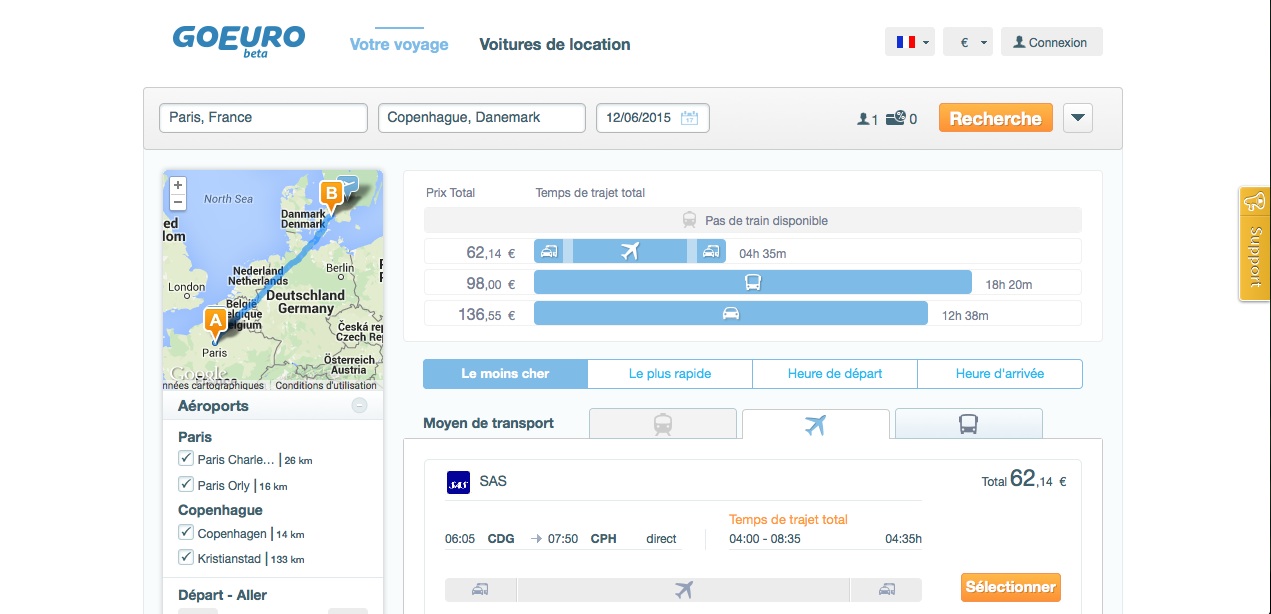Zoom in on the map
Viewport: 1271px width, 614px height.
tap(178, 185)
